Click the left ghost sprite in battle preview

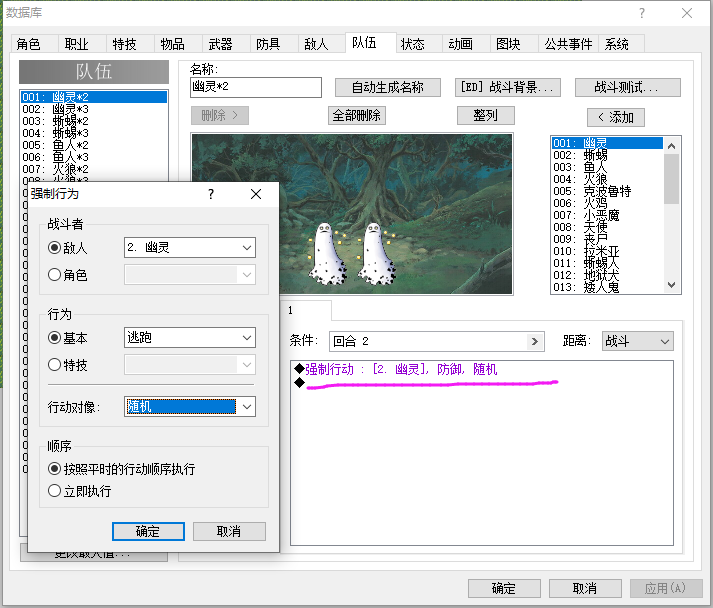point(326,253)
